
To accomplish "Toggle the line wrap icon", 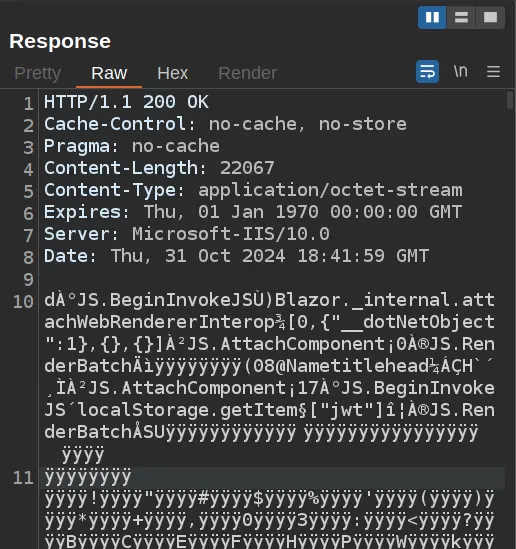I will [427, 72].
